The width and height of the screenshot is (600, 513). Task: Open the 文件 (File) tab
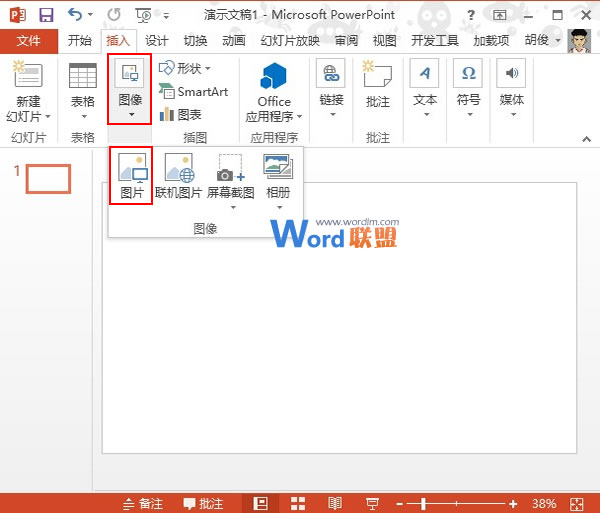click(x=29, y=41)
